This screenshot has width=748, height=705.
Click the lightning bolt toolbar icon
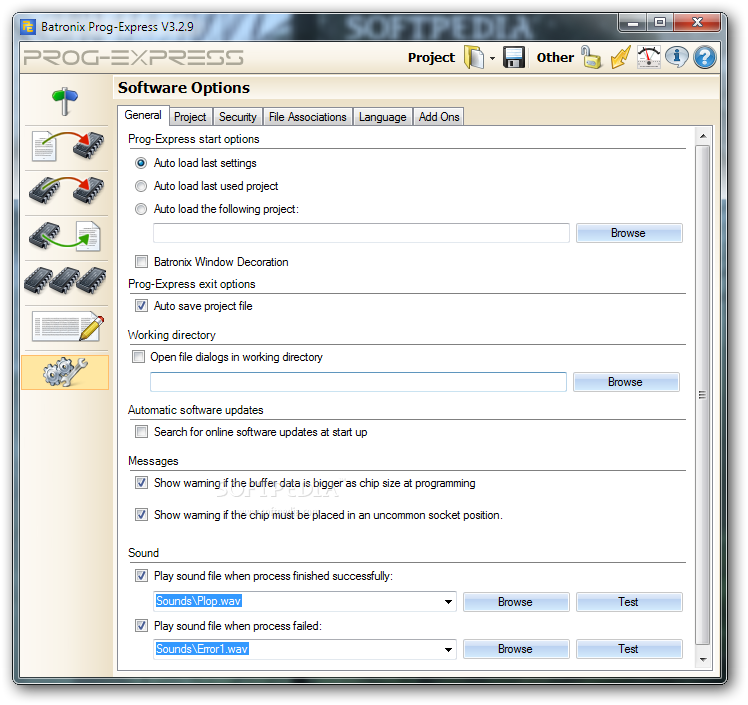[621, 57]
